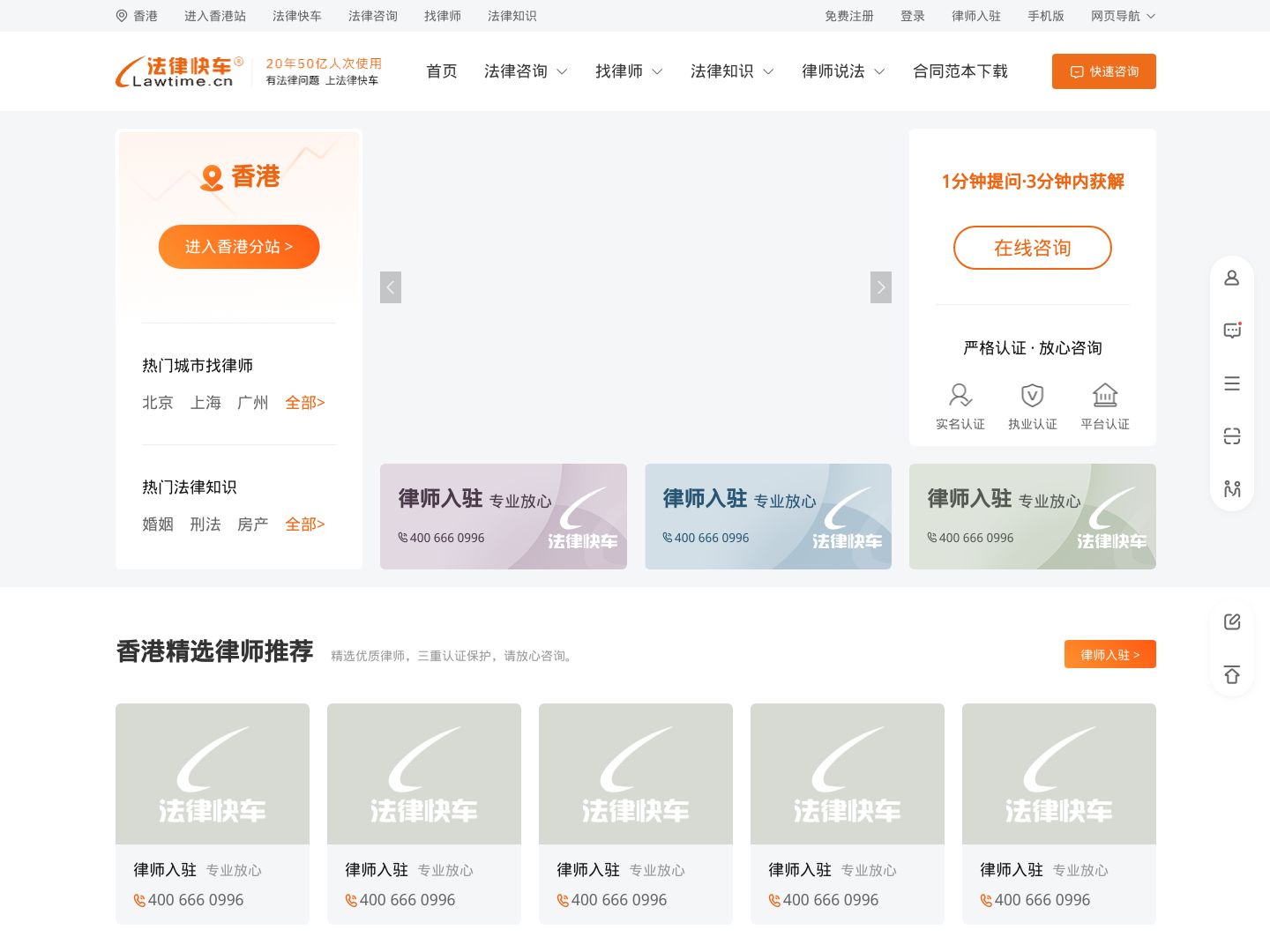This screenshot has height=952, width=1270.
Task: Click the 进入香港分站 button
Action: click(x=239, y=247)
